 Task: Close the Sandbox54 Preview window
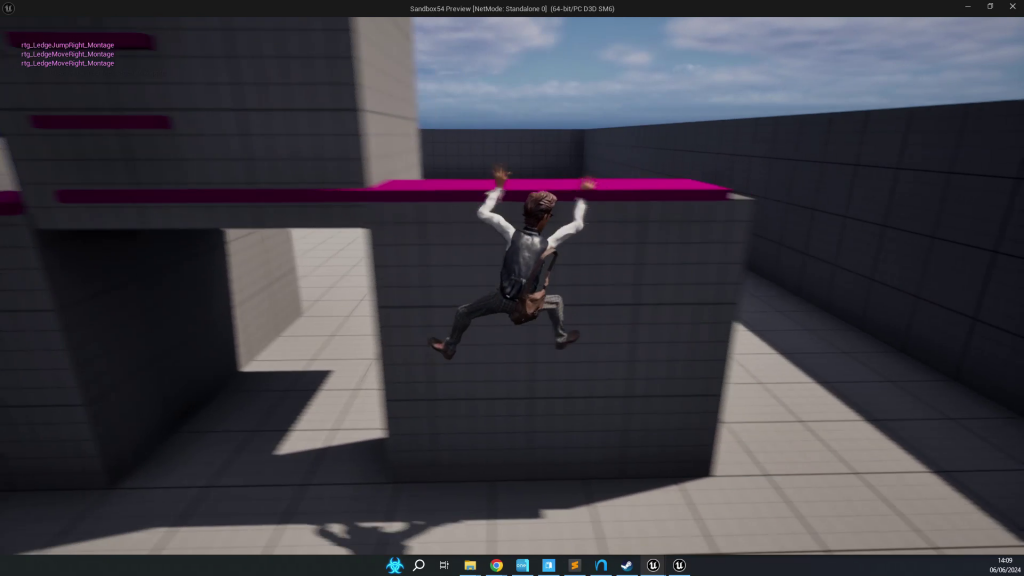[x=1012, y=7]
